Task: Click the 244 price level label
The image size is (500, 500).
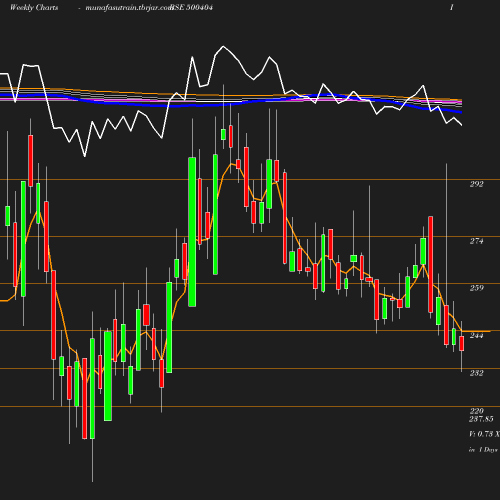Action: (477, 335)
